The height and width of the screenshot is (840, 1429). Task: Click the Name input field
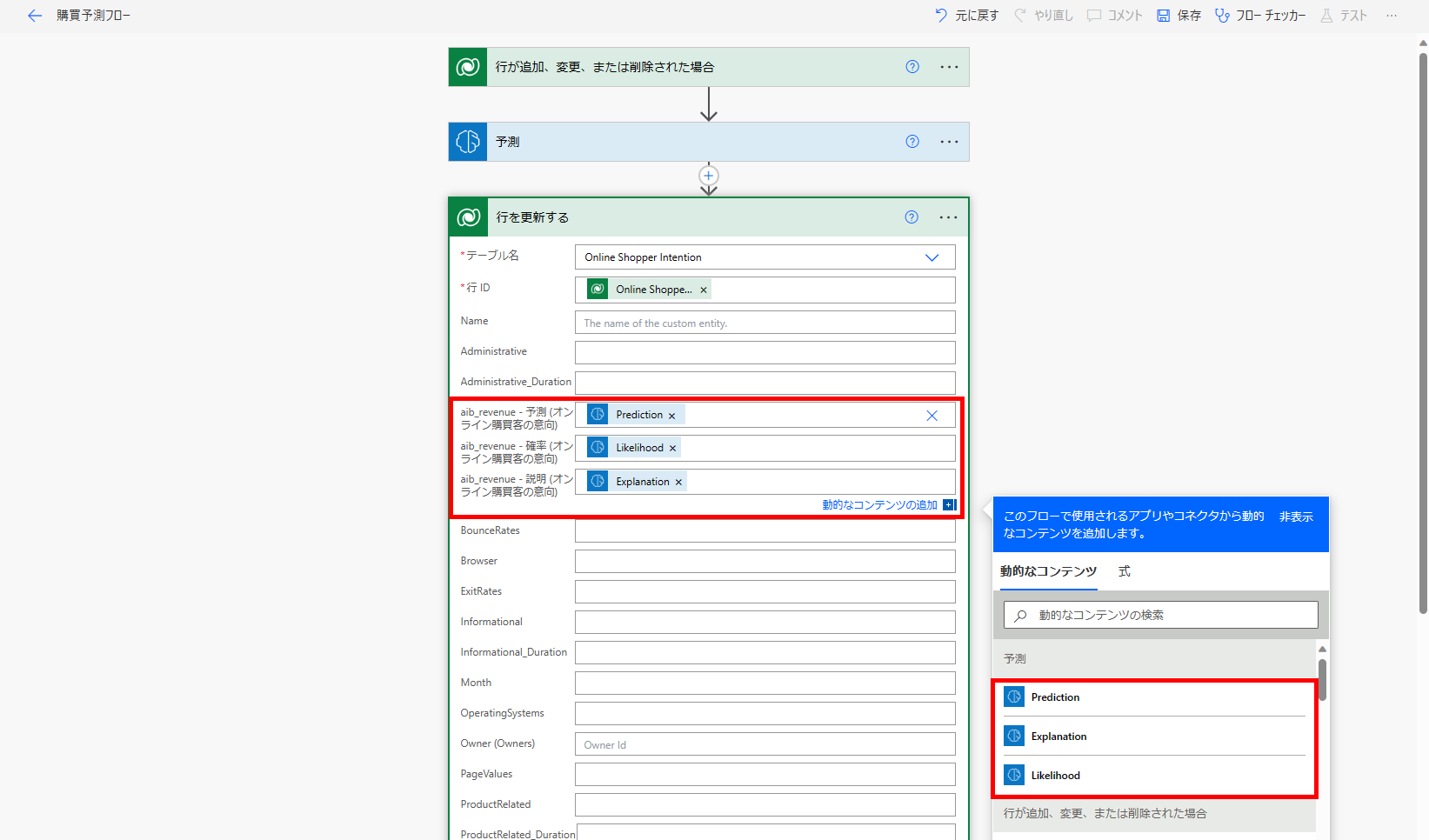[x=765, y=323]
